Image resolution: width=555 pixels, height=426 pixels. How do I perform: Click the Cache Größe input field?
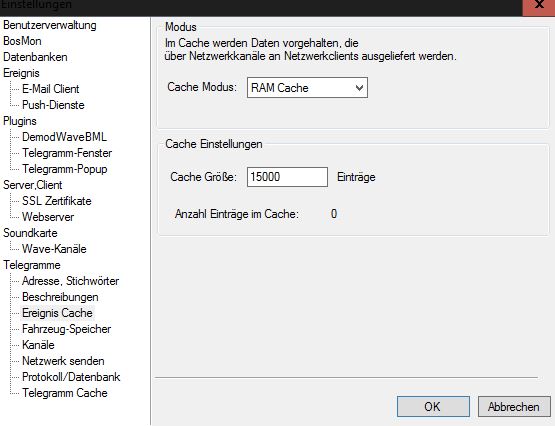pos(287,177)
